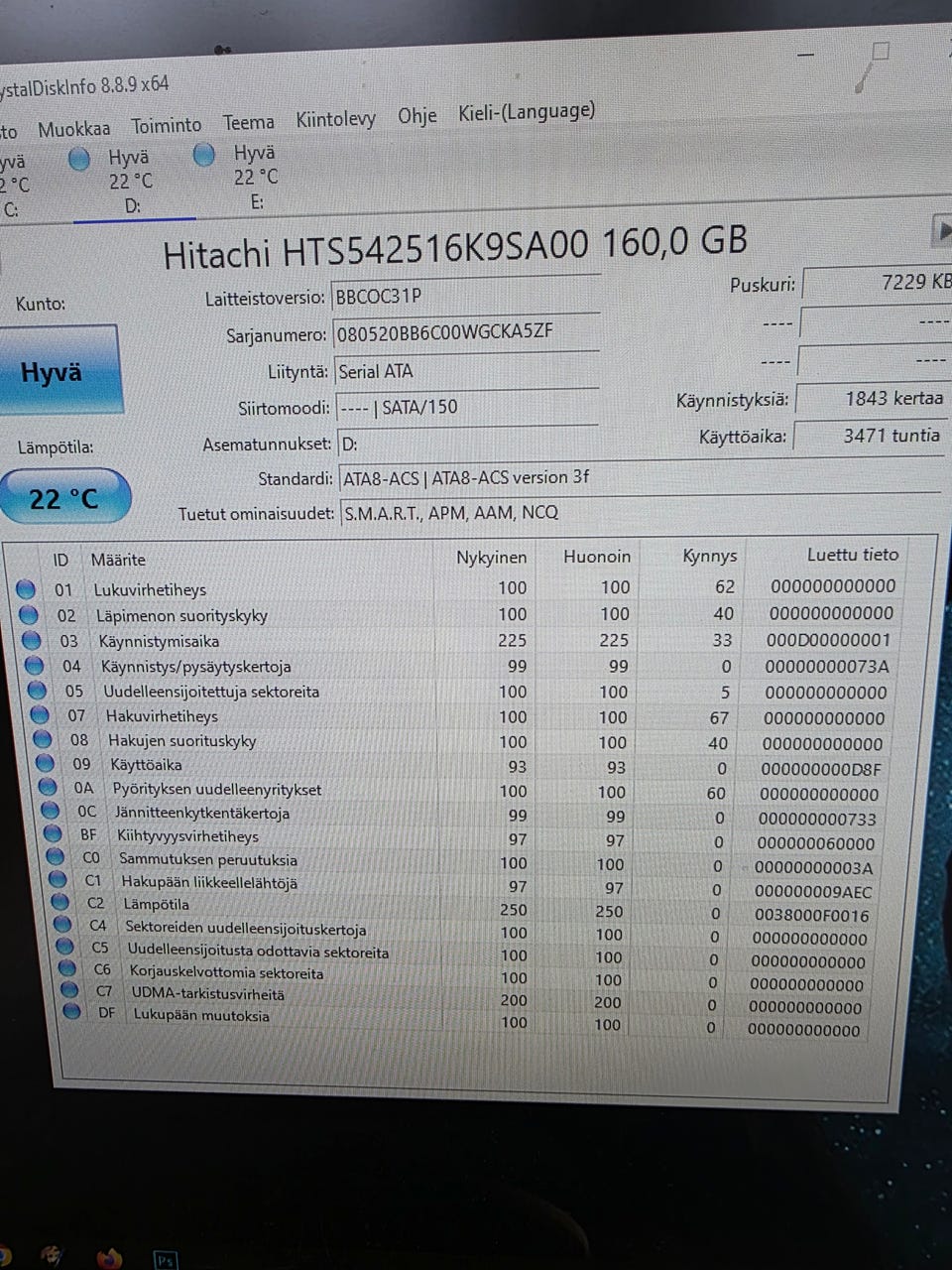The image size is (952, 1270).
Task: Click status icon of Läpimenon suorituskyky row
Action: coord(29,615)
